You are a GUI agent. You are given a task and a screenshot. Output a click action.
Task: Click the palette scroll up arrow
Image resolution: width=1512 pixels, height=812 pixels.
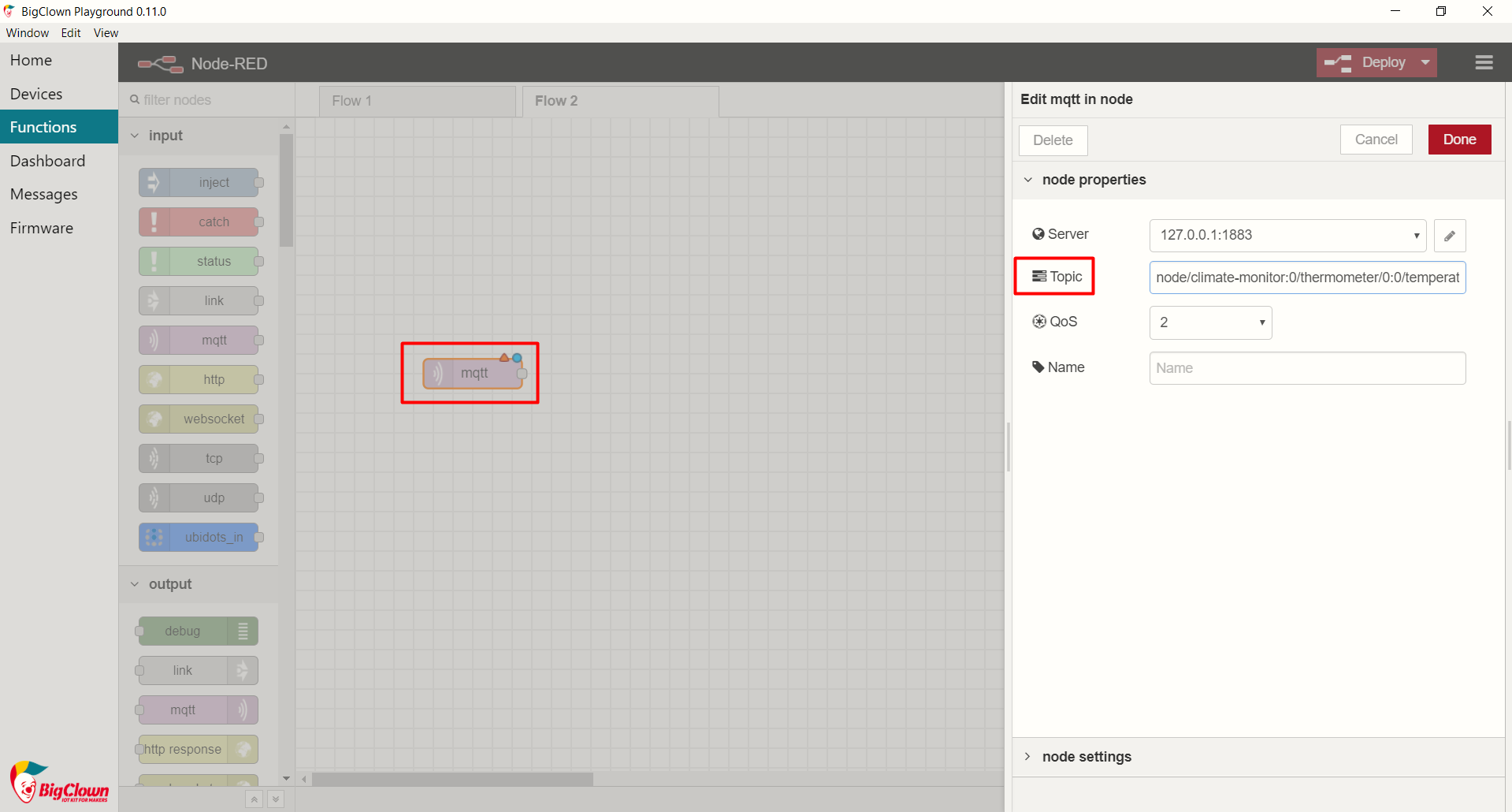286,126
